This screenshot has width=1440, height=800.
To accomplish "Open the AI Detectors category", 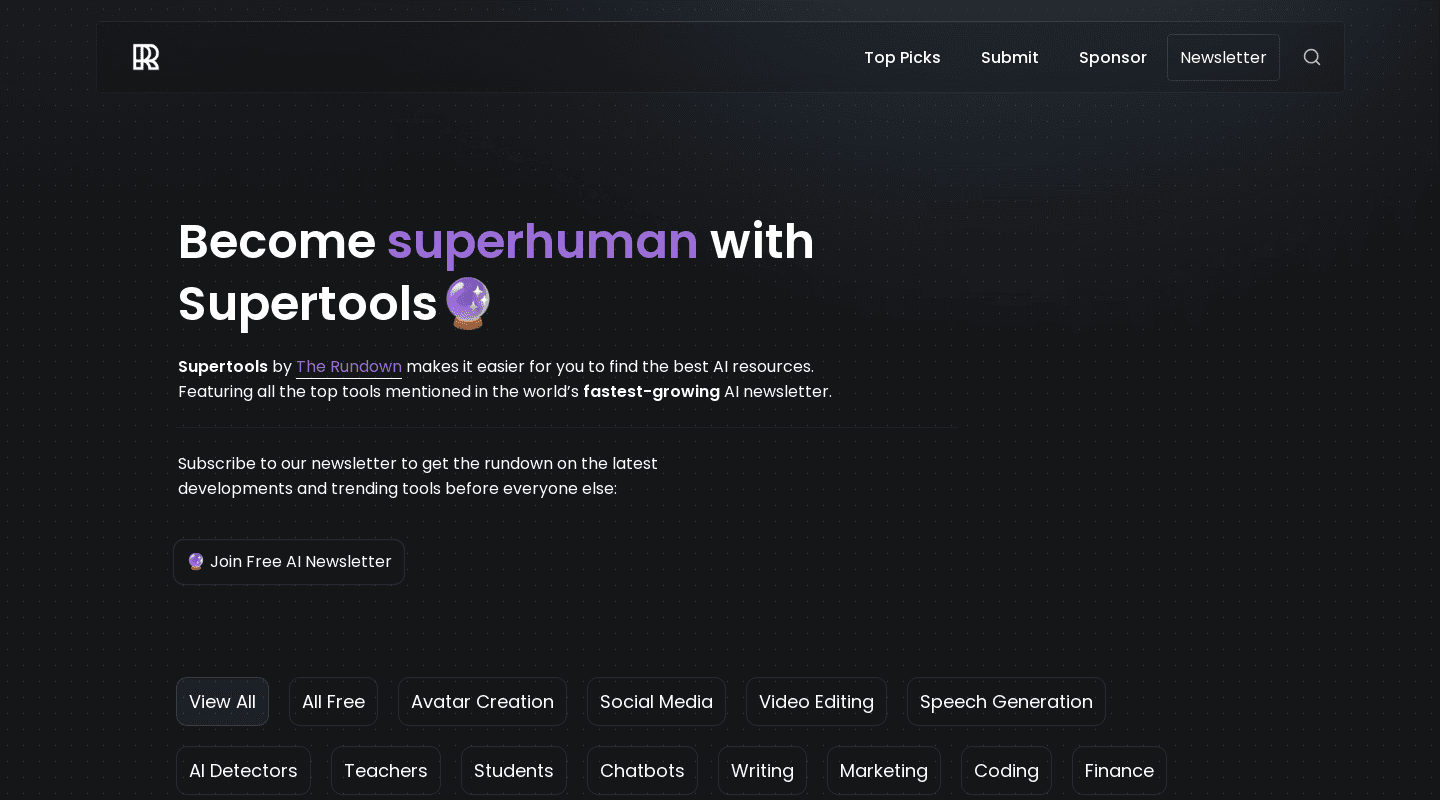I will [x=243, y=771].
